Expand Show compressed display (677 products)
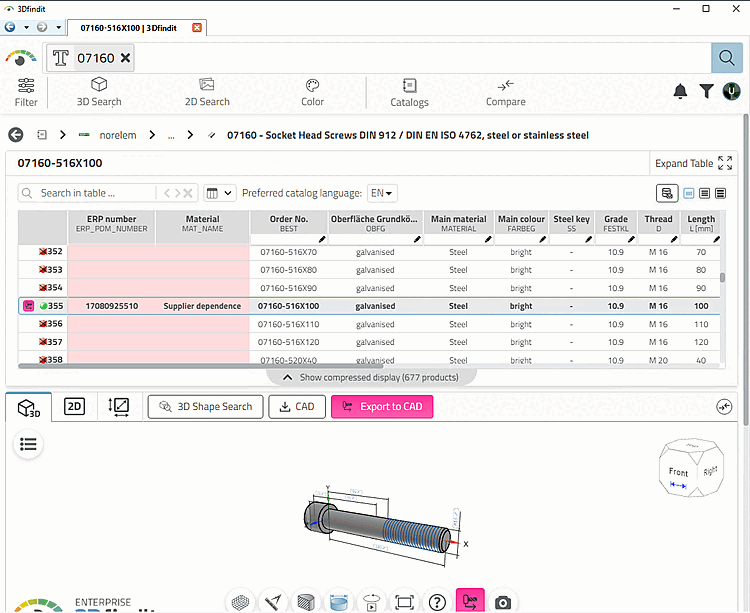 click(371, 377)
